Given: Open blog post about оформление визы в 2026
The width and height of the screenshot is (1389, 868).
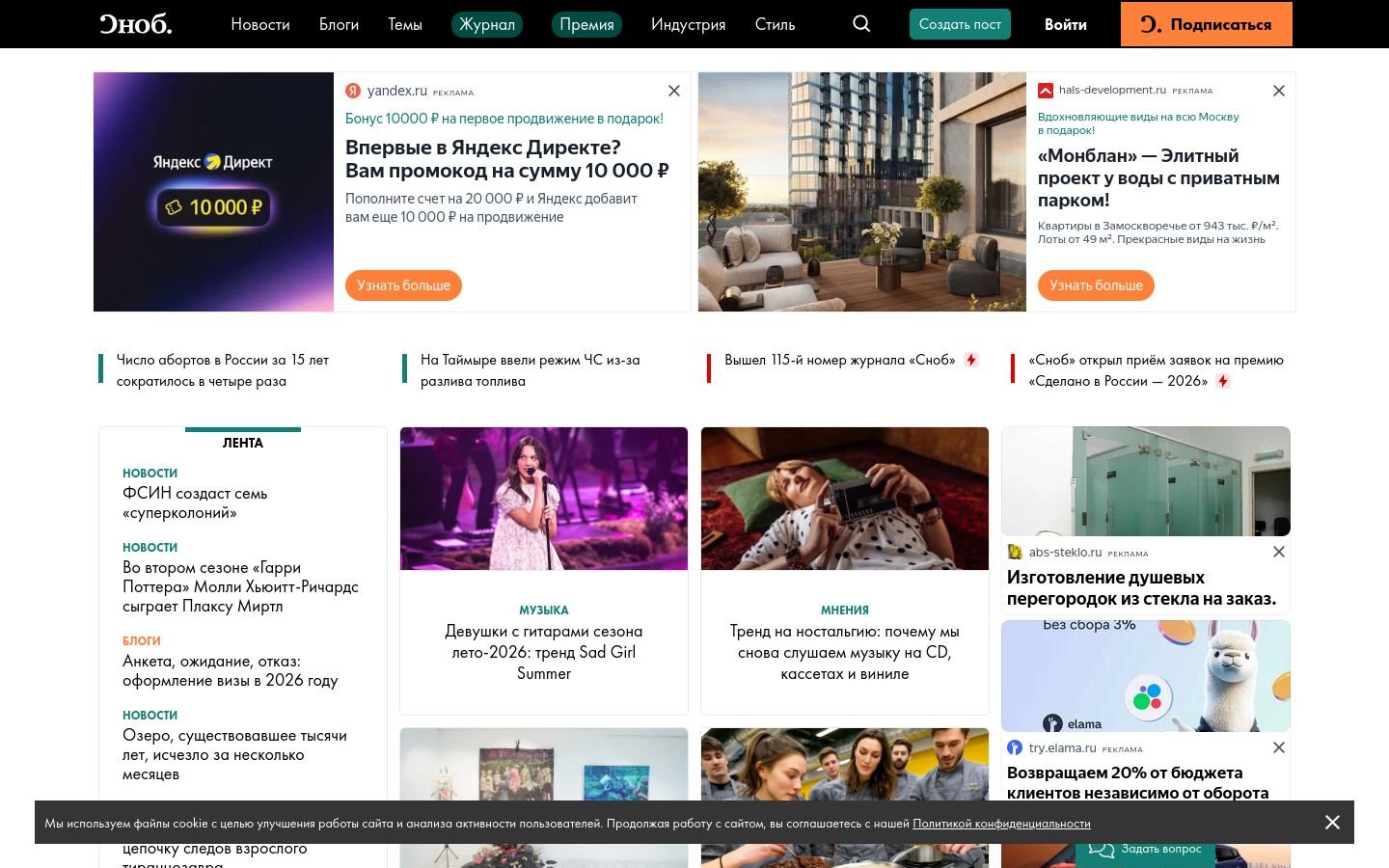Looking at the screenshot, I should pyautogui.click(x=230, y=670).
